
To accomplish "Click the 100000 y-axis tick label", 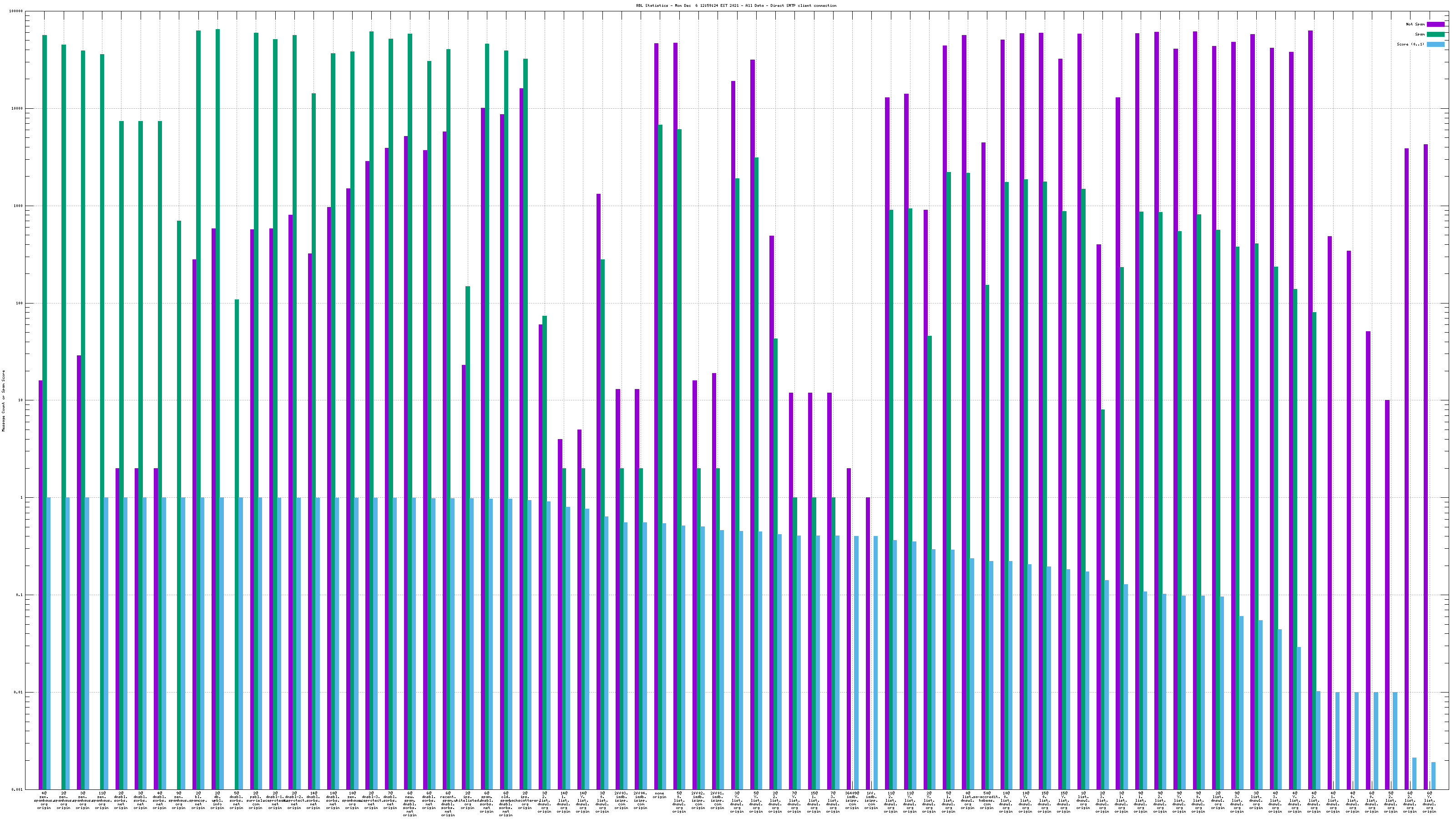I will [16, 11].
